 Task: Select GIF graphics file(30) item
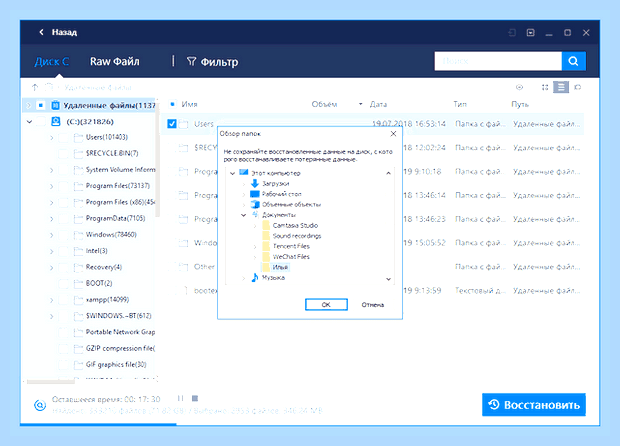tap(116, 364)
